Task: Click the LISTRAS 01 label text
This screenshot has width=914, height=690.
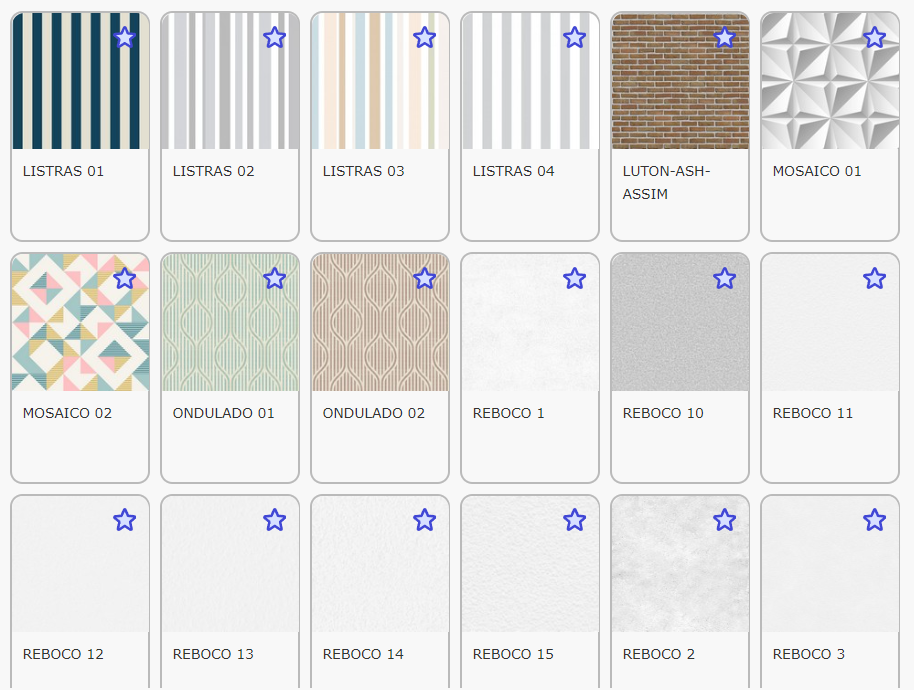Action: [x=63, y=171]
